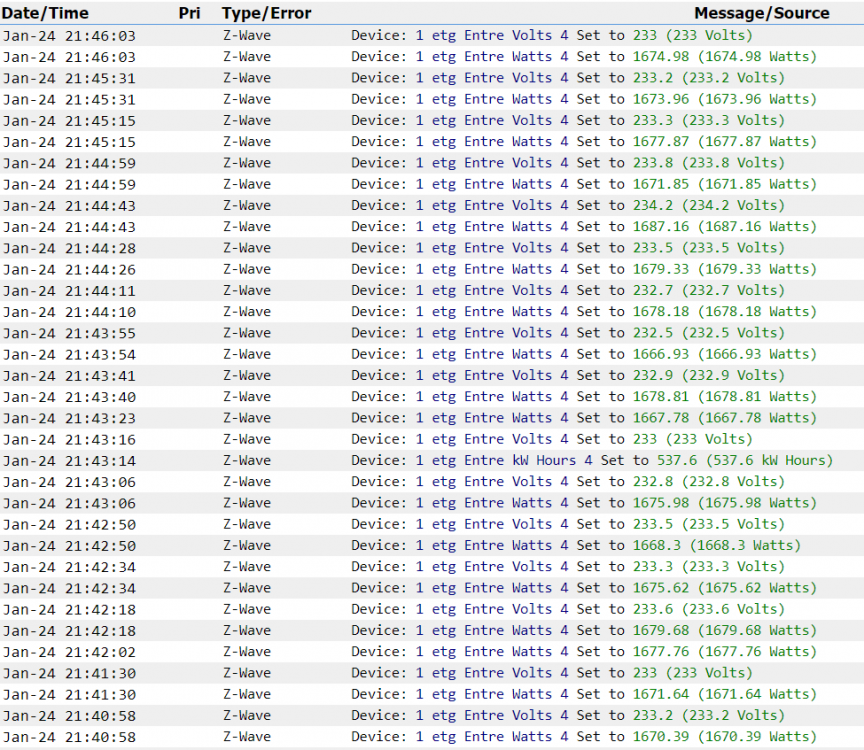Click the 1668.3 Watts value
The width and height of the screenshot is (864, 750).
pyautogui.click(x=716, y=545)
